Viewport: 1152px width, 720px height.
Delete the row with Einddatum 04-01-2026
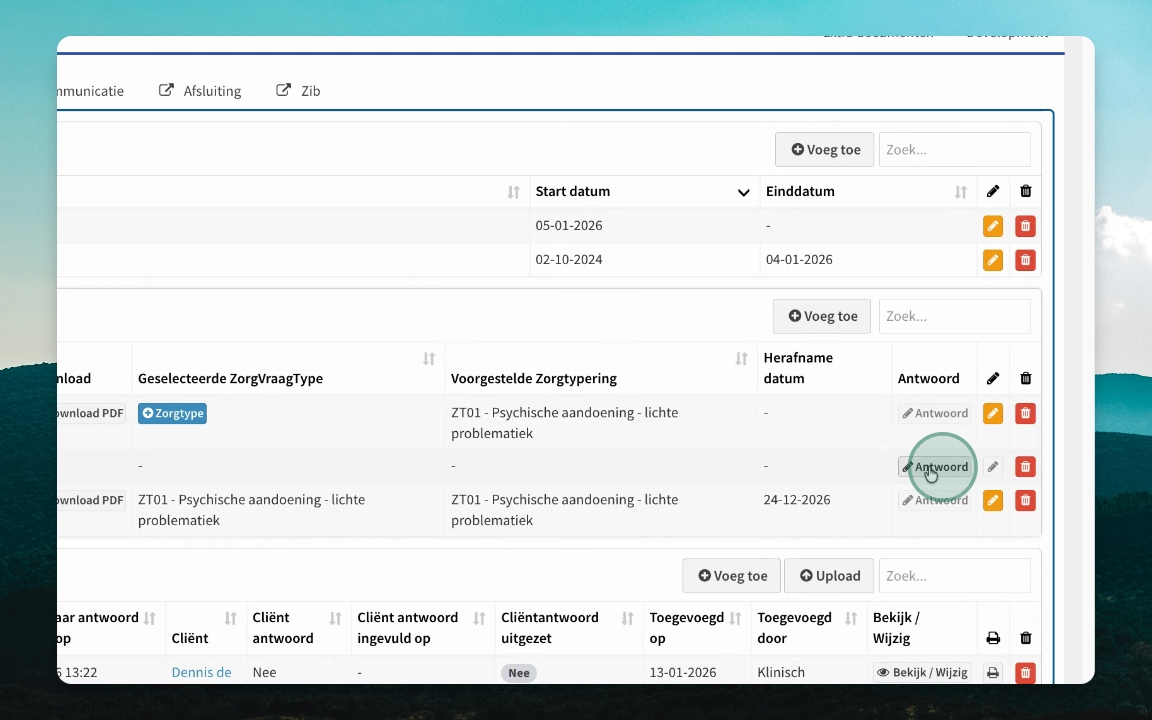pos(1025,260)
